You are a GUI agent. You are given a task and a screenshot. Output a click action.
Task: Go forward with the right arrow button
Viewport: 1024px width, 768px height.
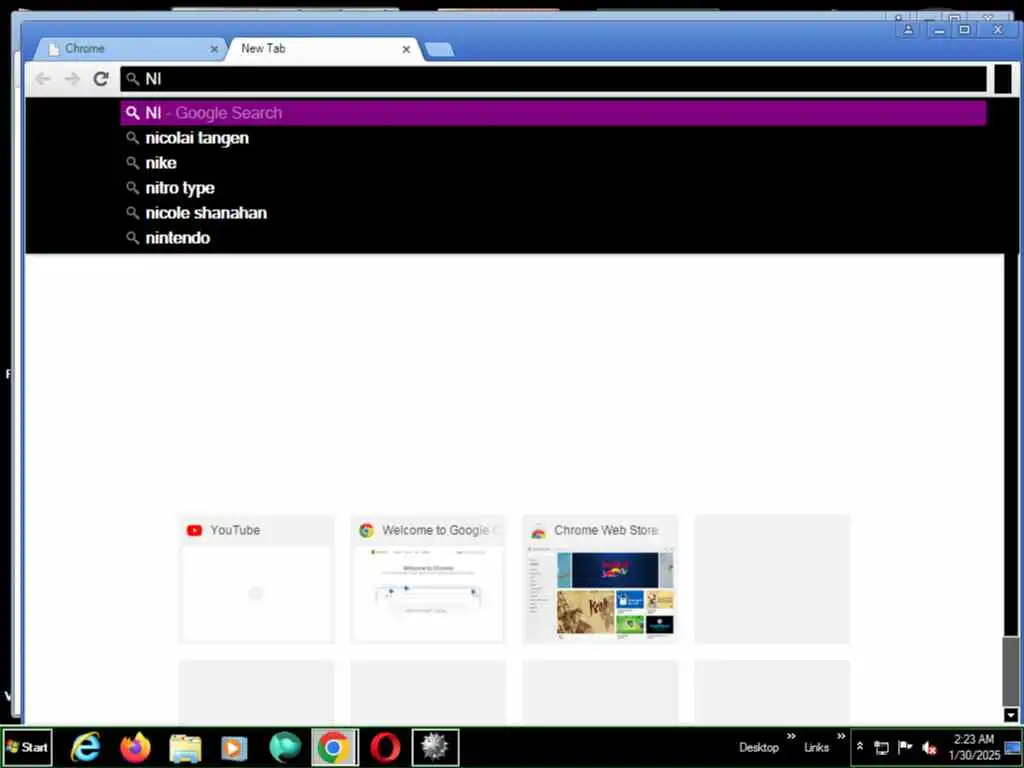[x=72, y=79]
